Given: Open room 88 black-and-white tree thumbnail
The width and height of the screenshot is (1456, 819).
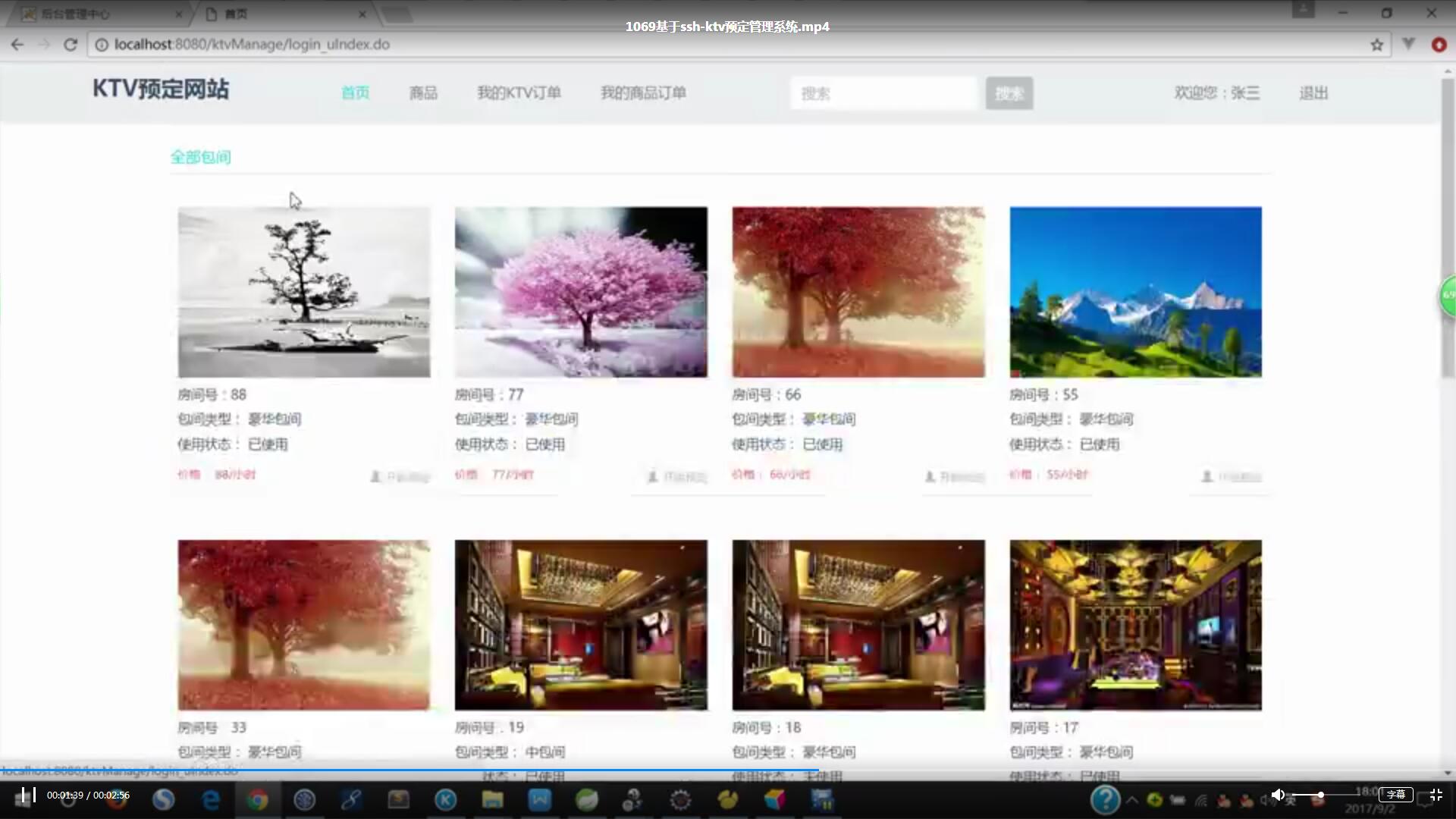Looking at the screenshot, I should click(304, 292).
